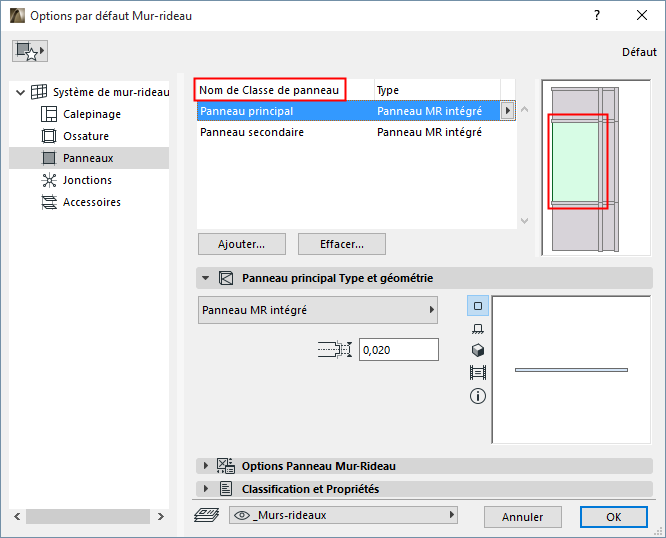
Task: Open the Jonctions settings page
Action: click(87, 180)
